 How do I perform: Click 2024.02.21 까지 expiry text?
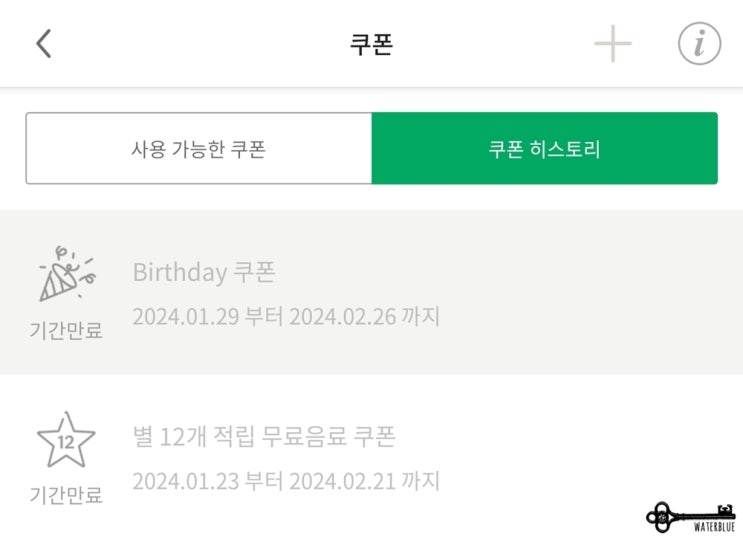[364, 481]
